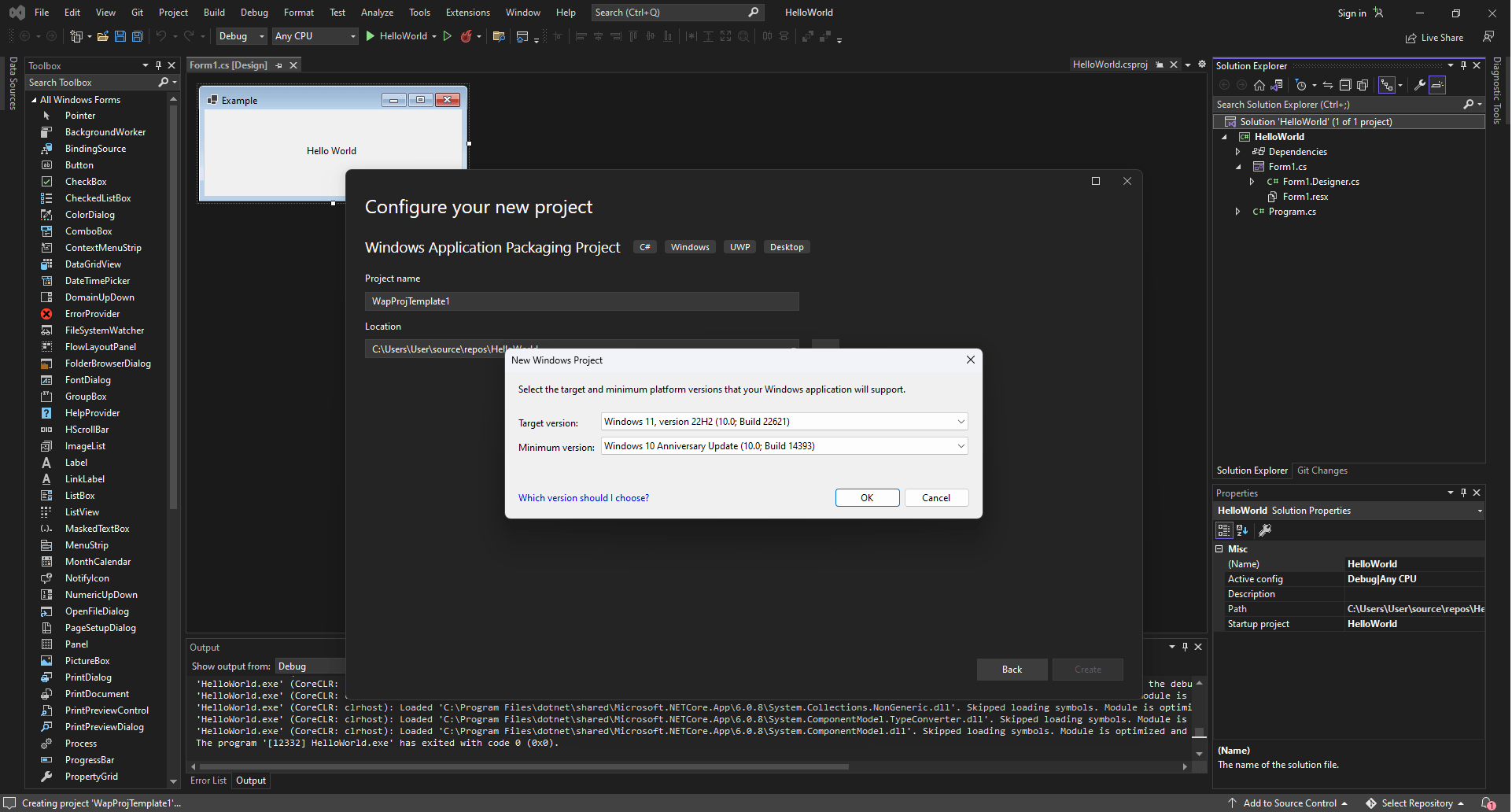Toggle auto-hide pin on Properties panel
The image size is (1512, 812).
1463,493
